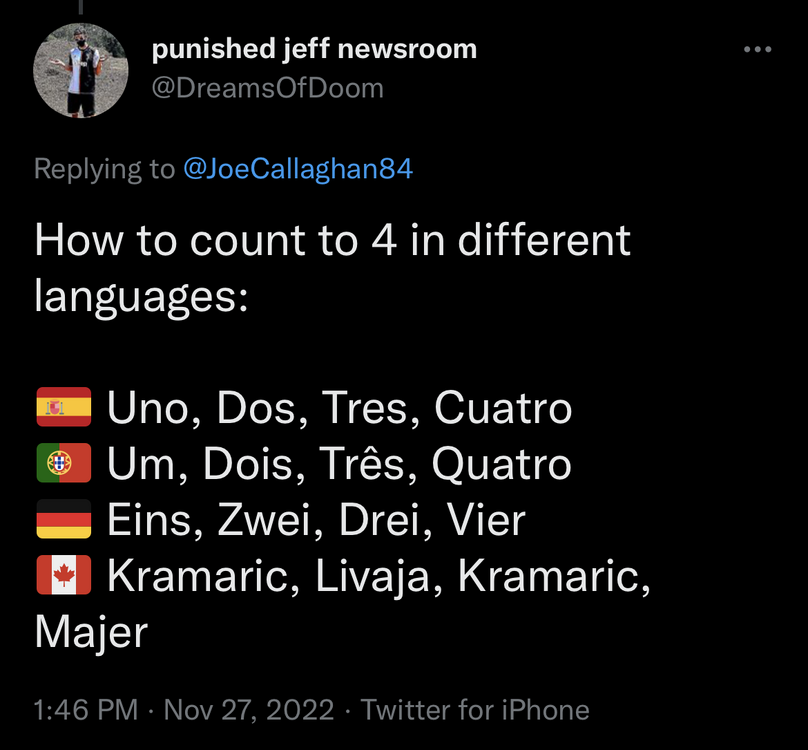
Task: Select the 'Uno, Dos, Tres, Cuatro' line
Action: [x=339, y=408]
